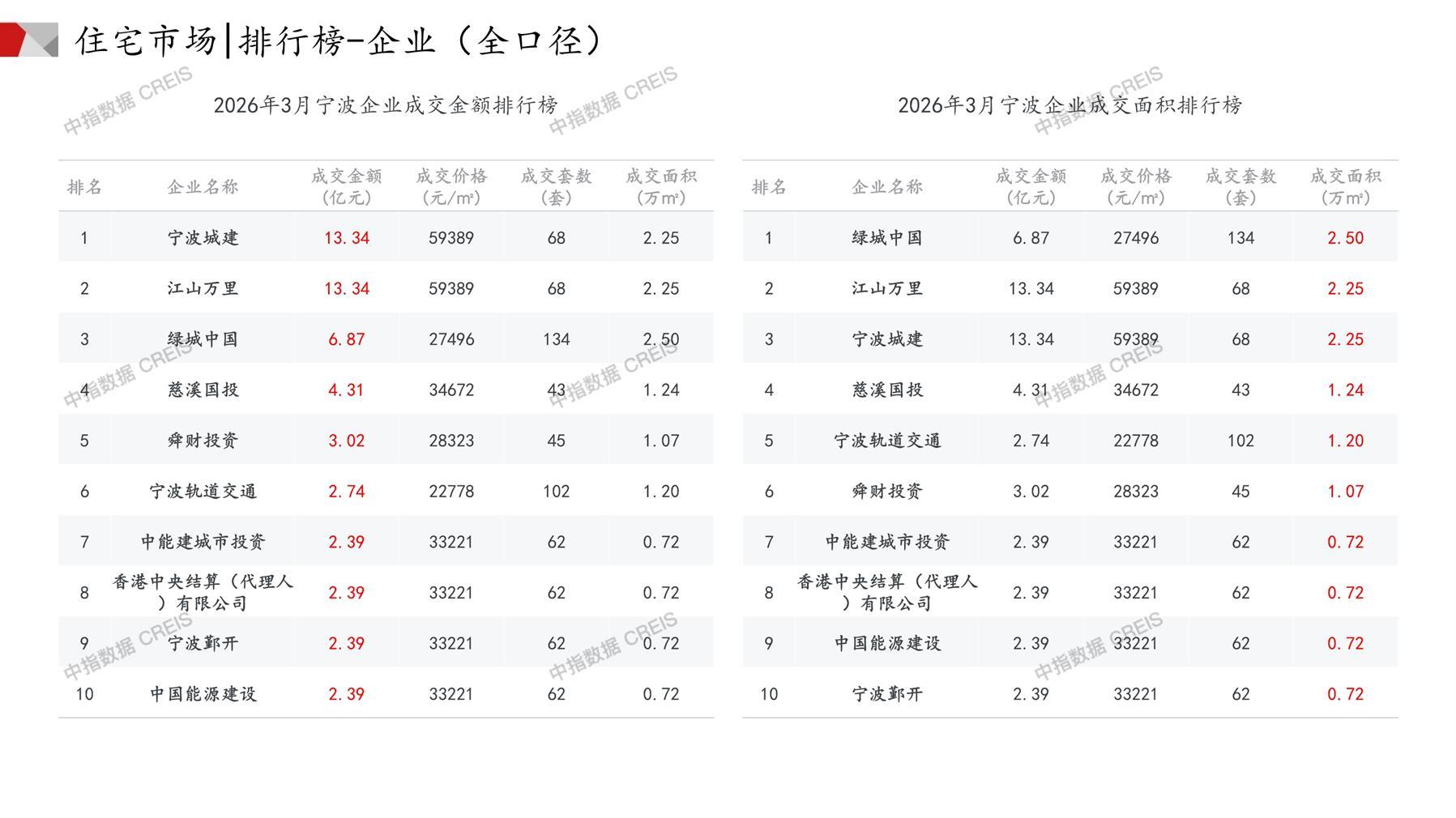The height and width of the screenshot is (818, 1456).
Task: Select 绿城中国 in rank 1 of right table
Action: click(887, 238)
